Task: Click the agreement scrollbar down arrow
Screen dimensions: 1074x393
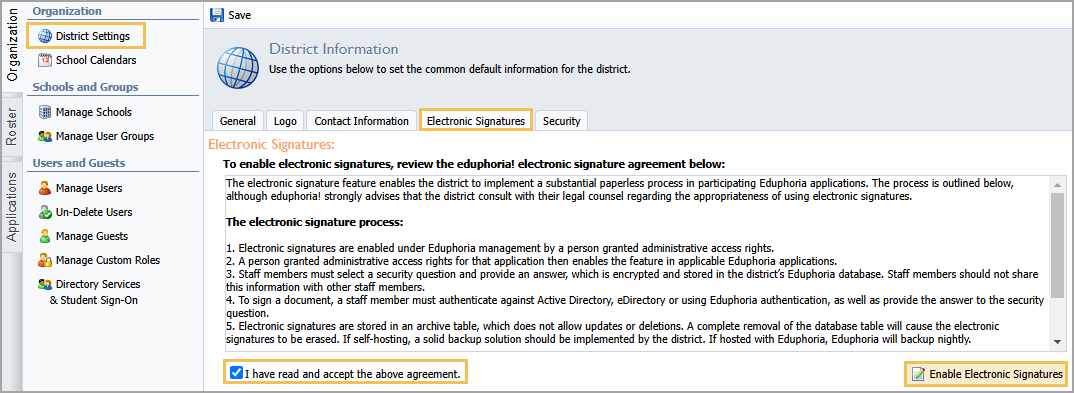Action: pos(1059,344)
